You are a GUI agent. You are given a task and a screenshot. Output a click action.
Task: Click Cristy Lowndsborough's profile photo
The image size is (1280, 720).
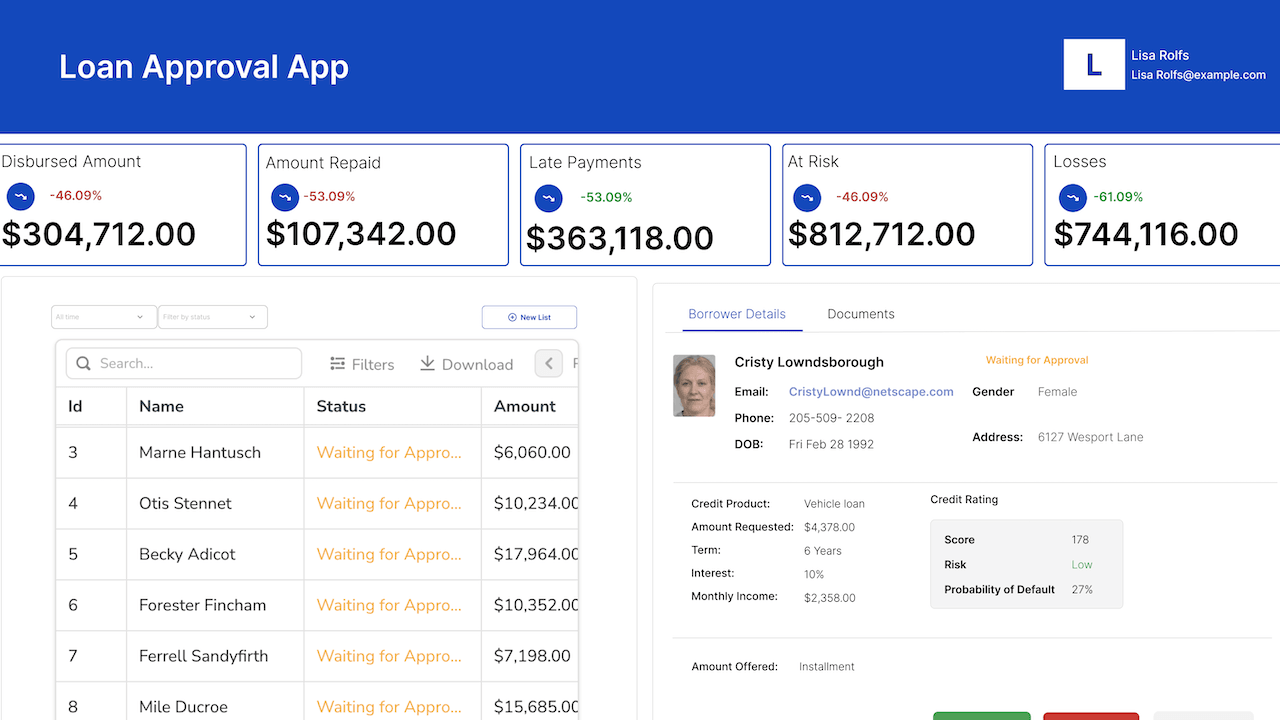click(x=694, y=385)
